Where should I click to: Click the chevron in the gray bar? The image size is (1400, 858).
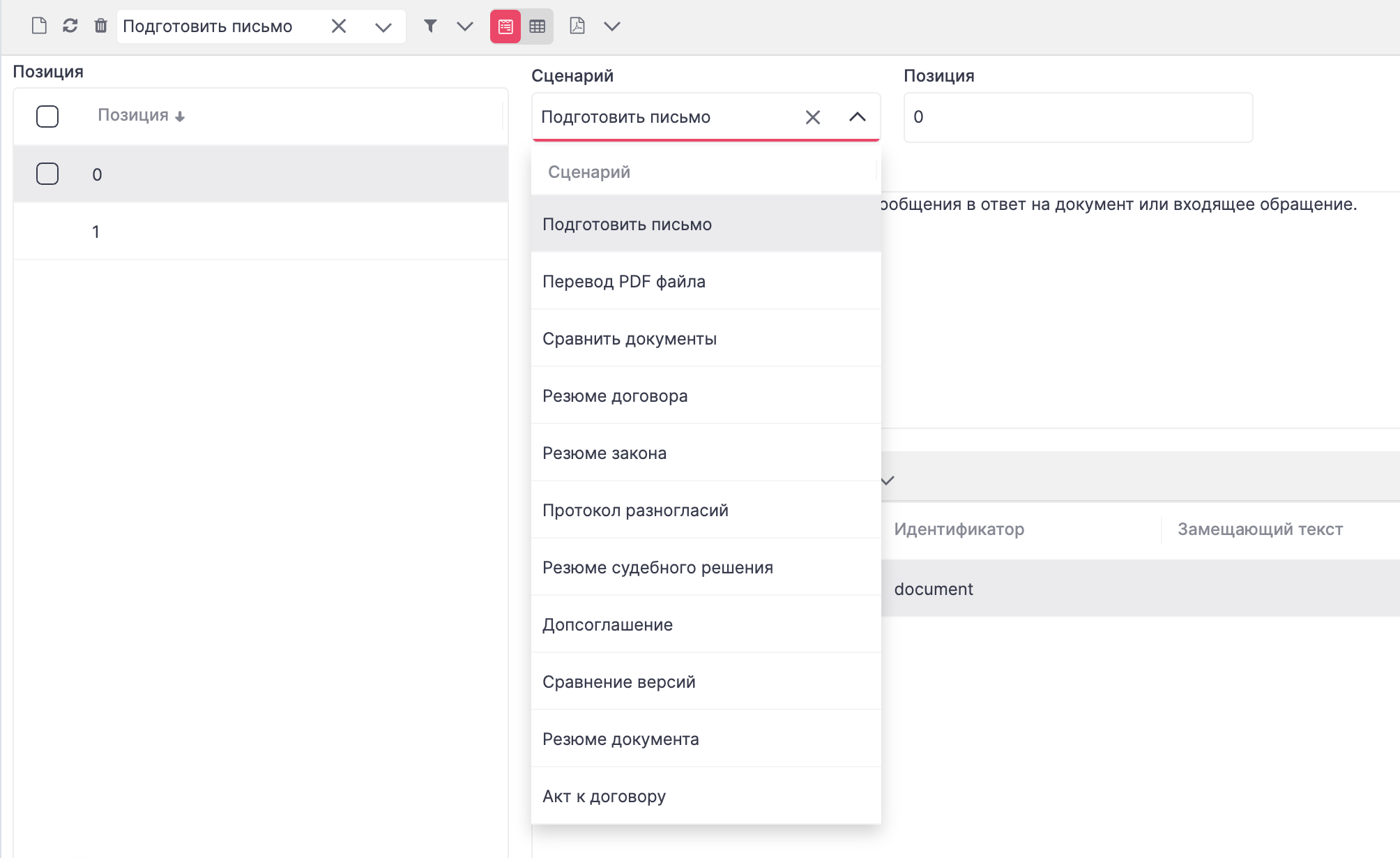point(888,480)
